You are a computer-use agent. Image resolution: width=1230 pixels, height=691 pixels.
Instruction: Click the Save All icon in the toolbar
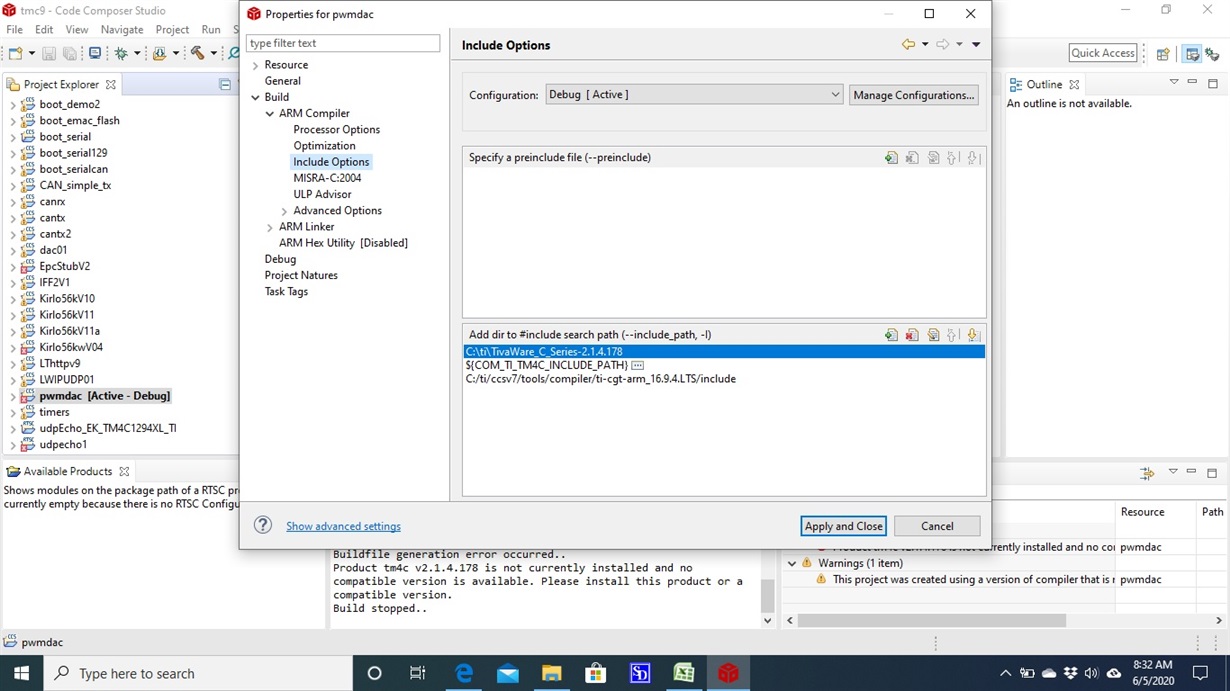pos(70,53)
